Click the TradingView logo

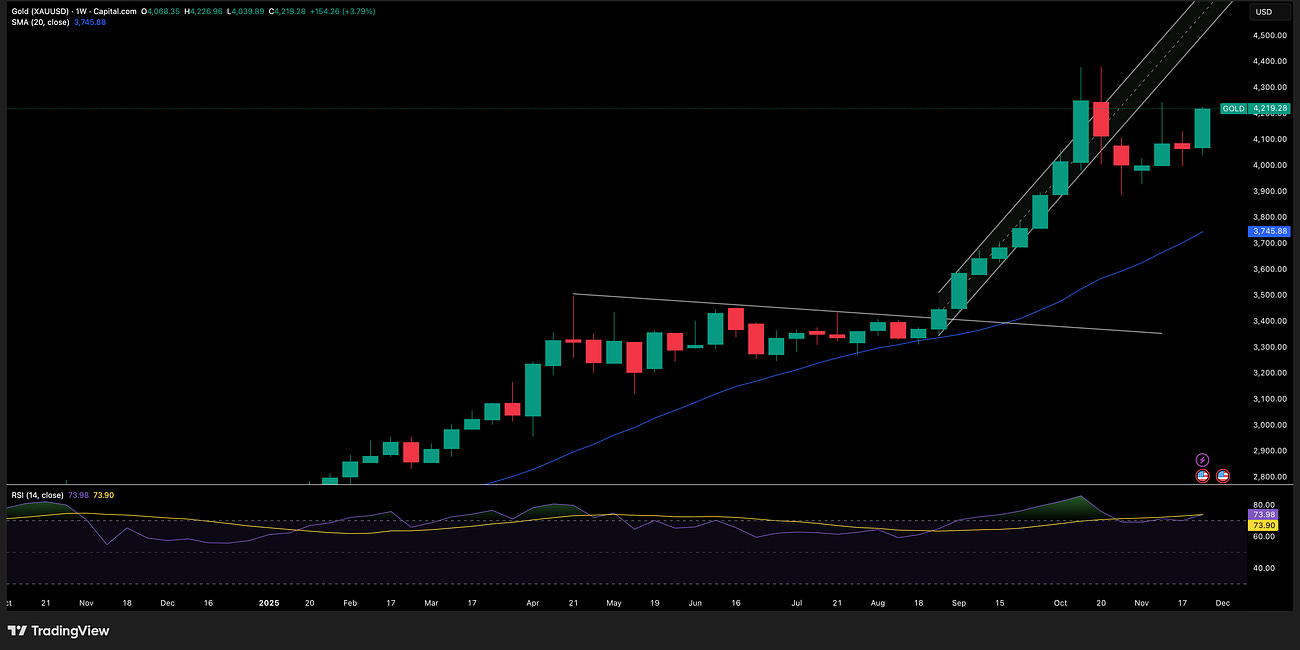[60, 631]
